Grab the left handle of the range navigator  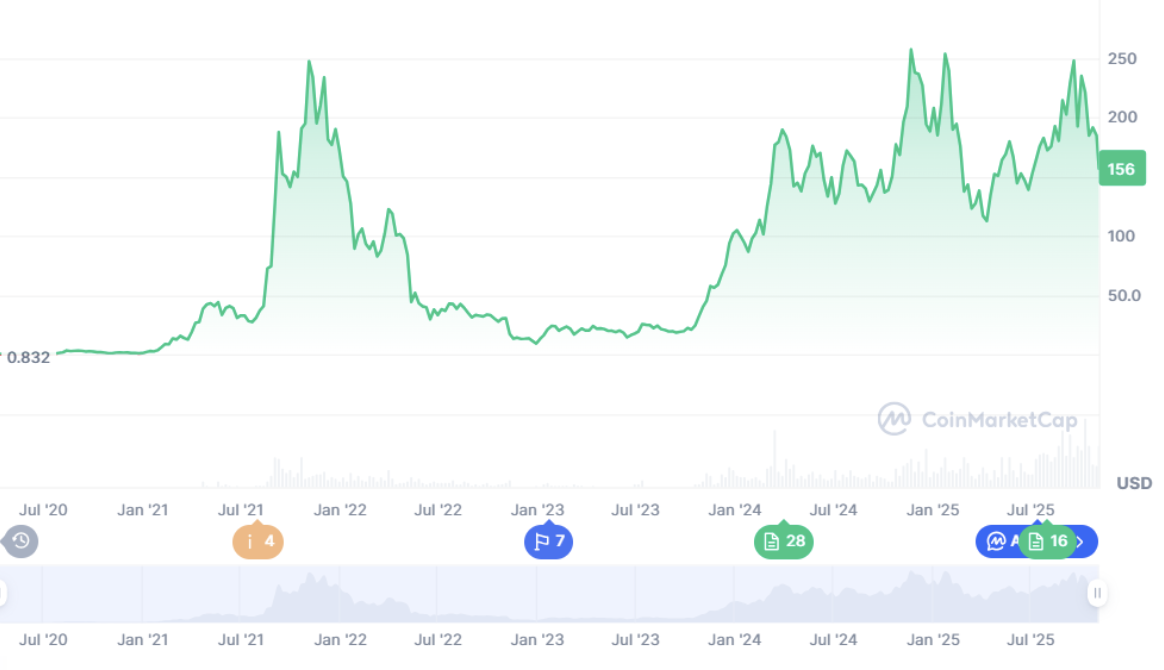tap(2, 593)
